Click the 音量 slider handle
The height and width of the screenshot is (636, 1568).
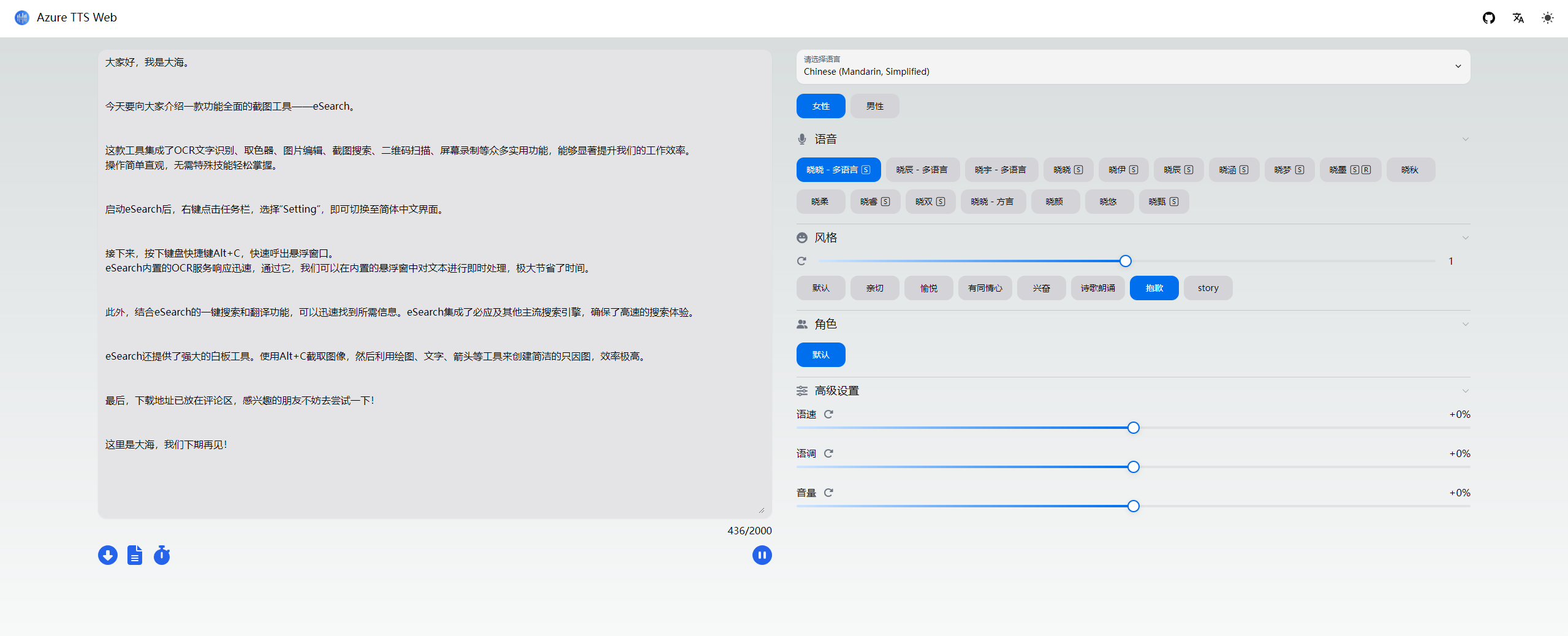(x=1134, y=506)
